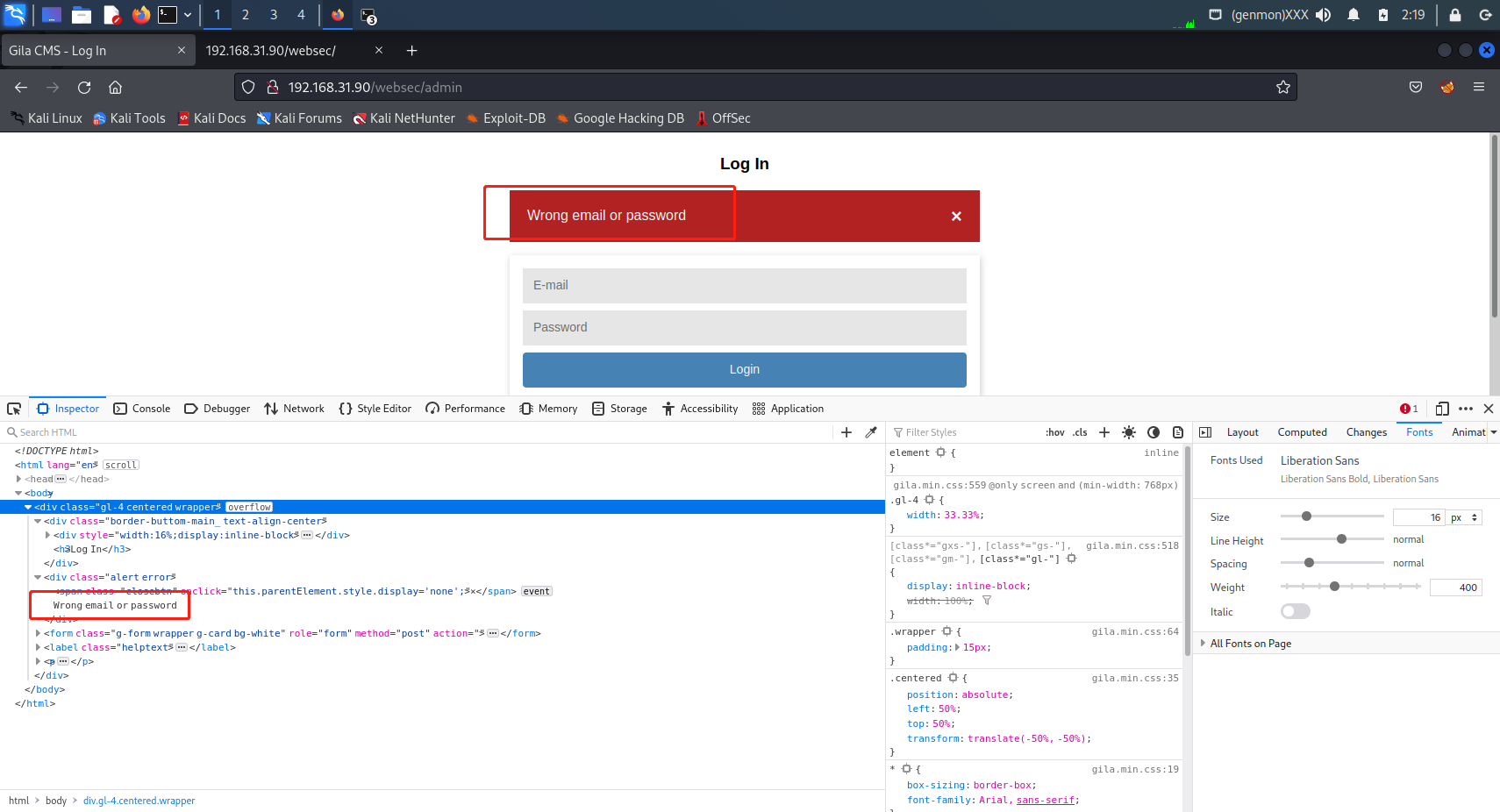Click the Login button
This screenshot has height=812, width=1500.
point(745,370)
